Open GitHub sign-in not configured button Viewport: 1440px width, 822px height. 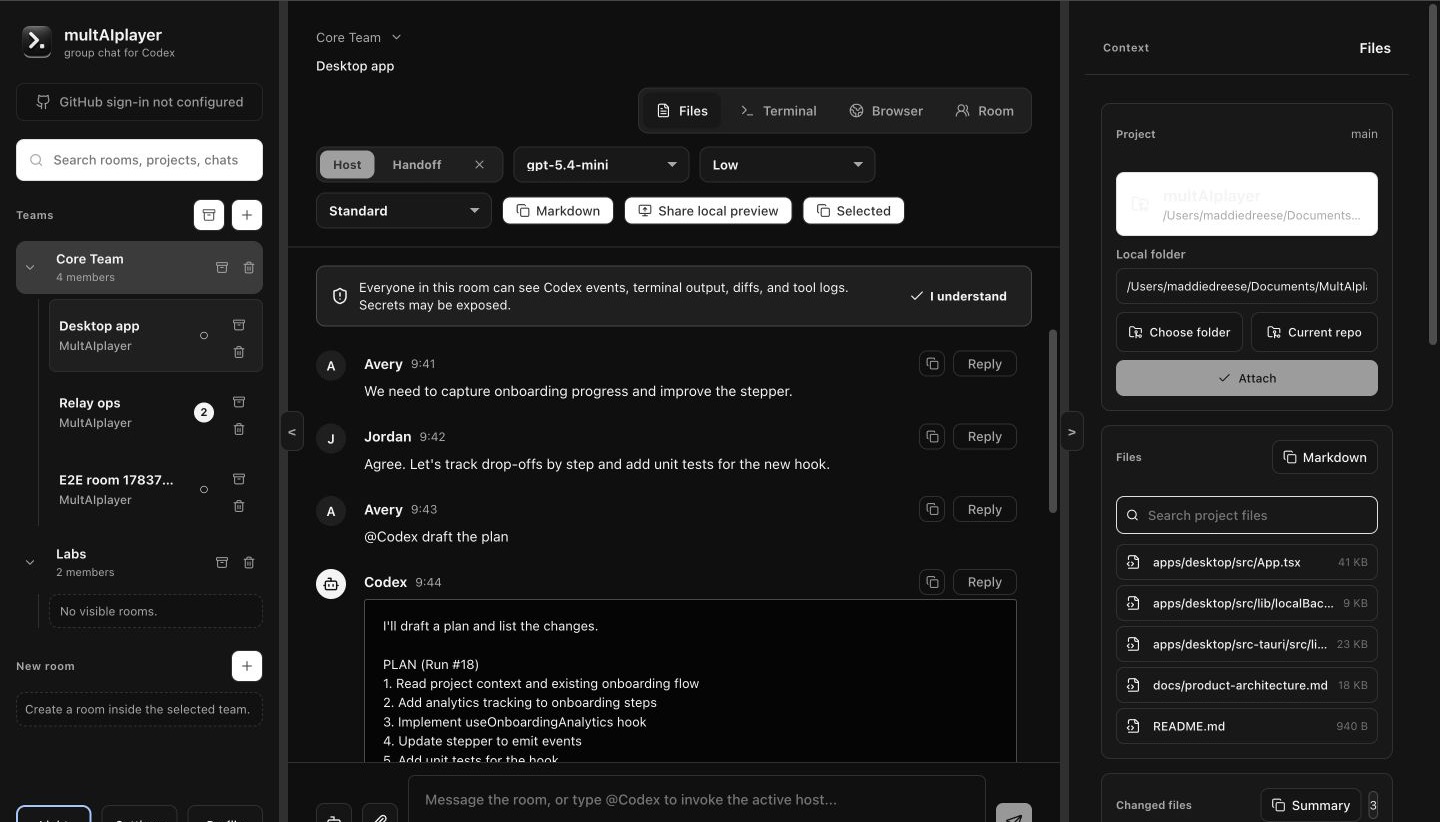(139, 102)
